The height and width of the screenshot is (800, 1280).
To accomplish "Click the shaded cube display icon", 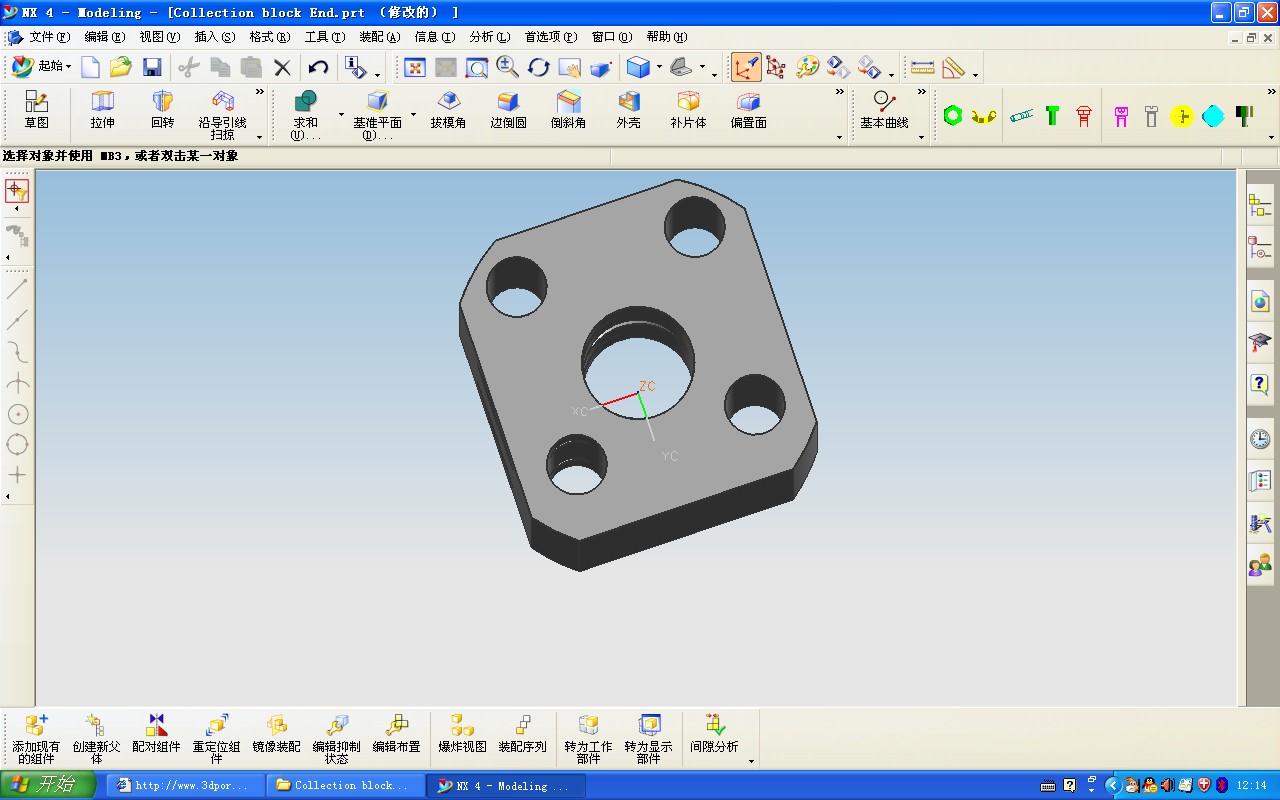I will coord(638,67).
